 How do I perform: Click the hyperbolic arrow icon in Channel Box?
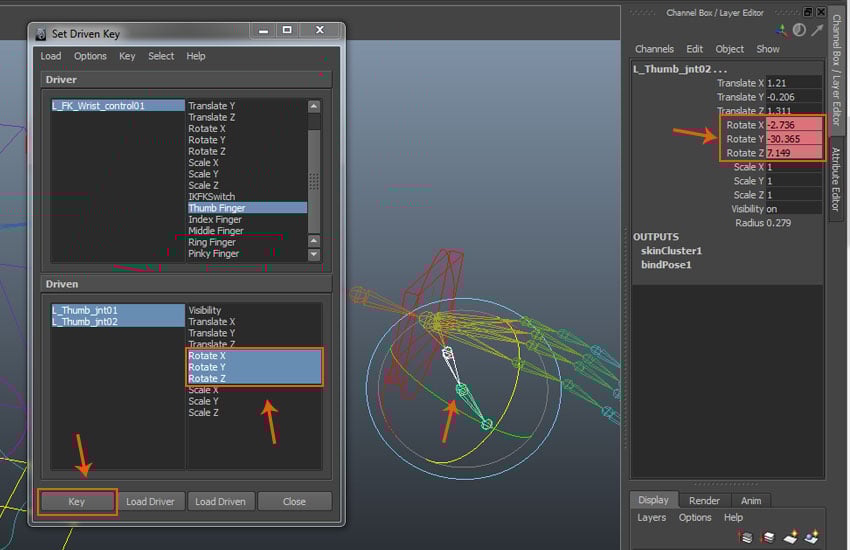click(x=815, y=30)
